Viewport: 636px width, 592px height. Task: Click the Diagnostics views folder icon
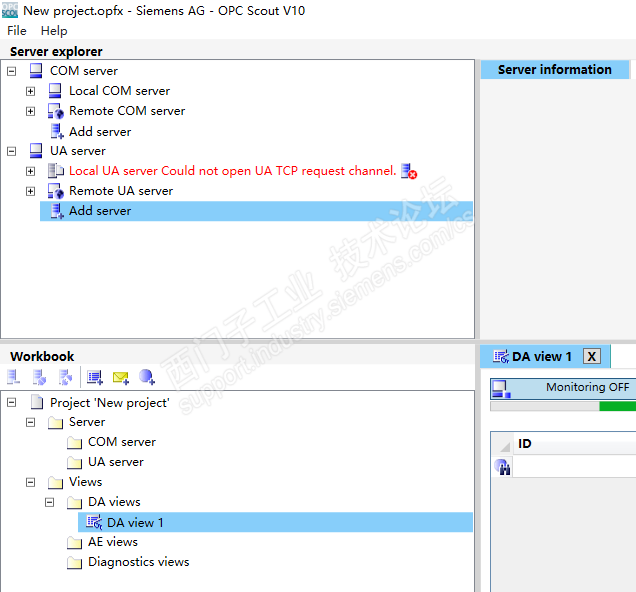74,562
